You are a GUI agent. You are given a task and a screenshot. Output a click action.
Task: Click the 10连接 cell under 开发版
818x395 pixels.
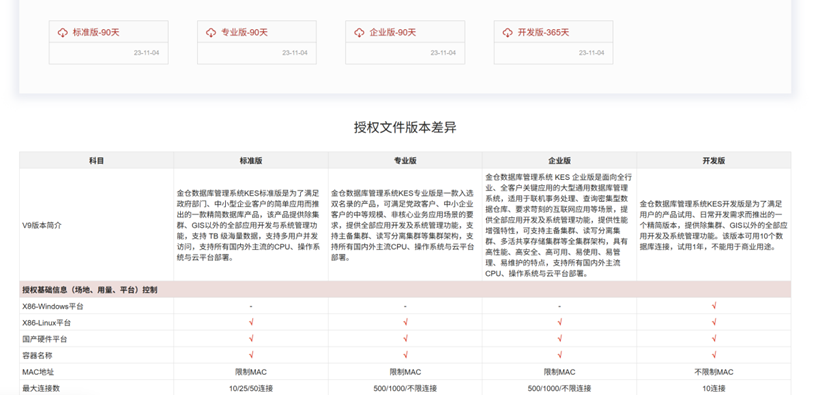pyautogui.click(x=714, y=388)
